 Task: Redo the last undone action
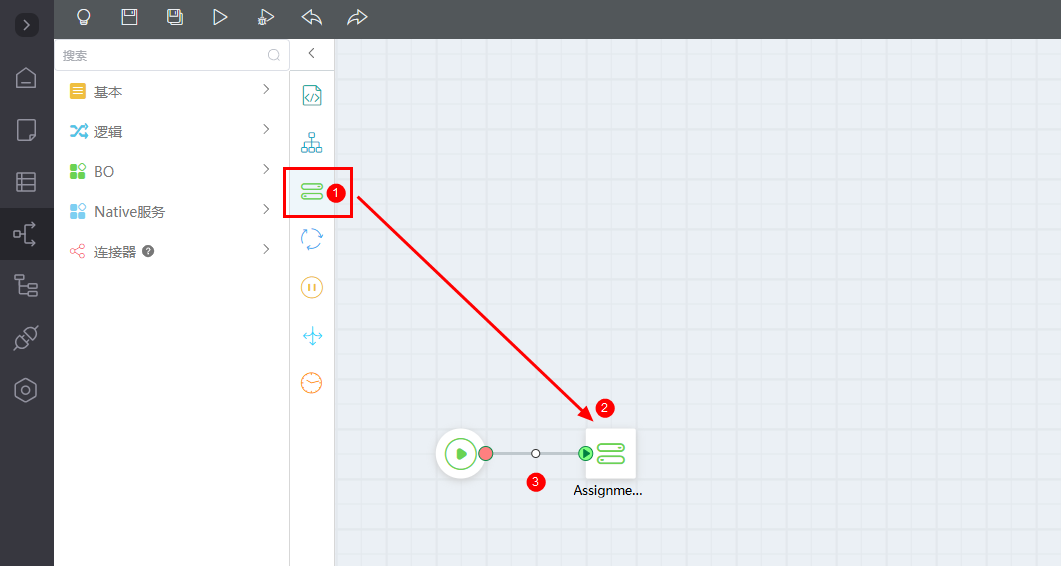(357, 17)
